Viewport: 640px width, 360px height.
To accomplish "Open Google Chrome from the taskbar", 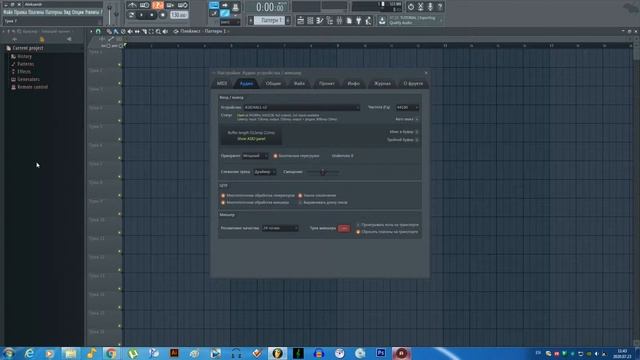I will (x=111, y=353).
